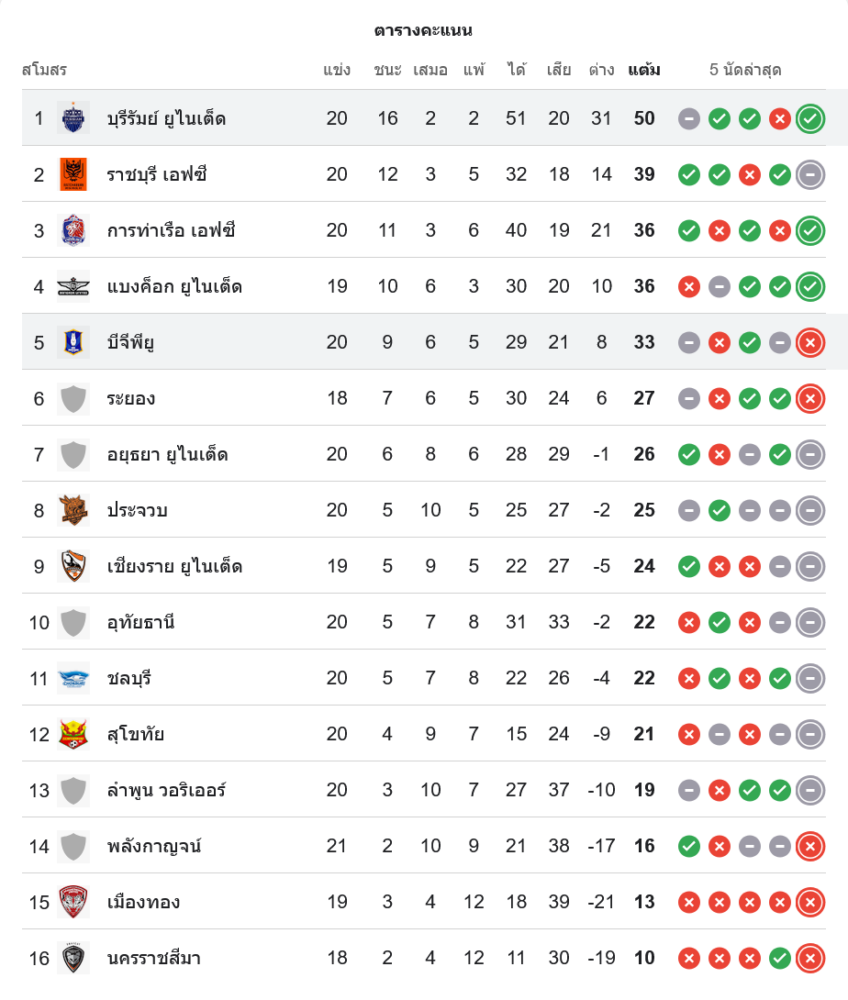848x1000 pixels.
Task: Open the อยุธยา ยูไนเต็ด team link
Action: pyautogui.click(x=167, y=455)
